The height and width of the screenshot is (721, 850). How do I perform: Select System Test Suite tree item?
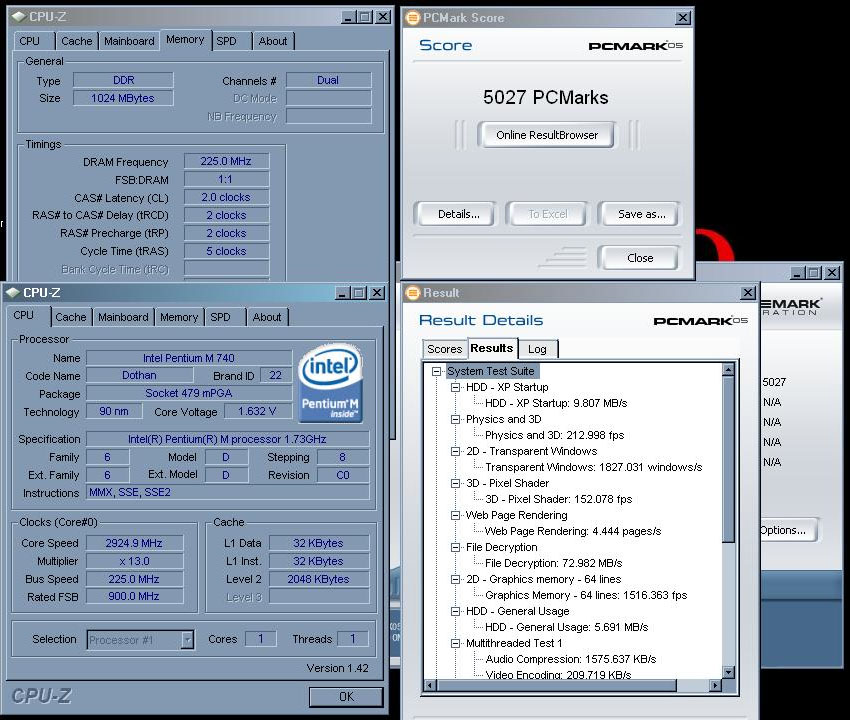coord(491,371)
